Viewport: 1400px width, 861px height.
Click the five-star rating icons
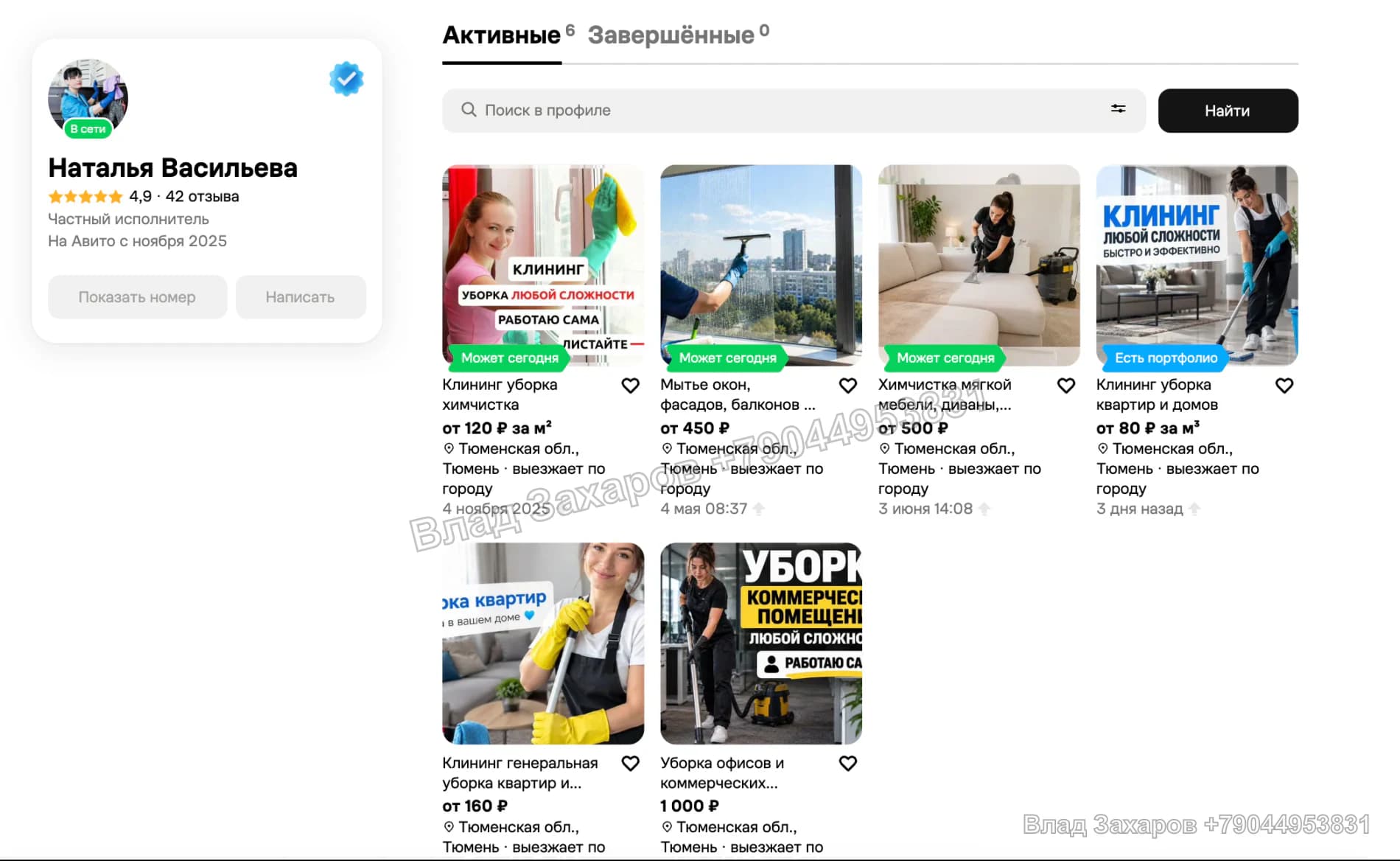(85, 197)
